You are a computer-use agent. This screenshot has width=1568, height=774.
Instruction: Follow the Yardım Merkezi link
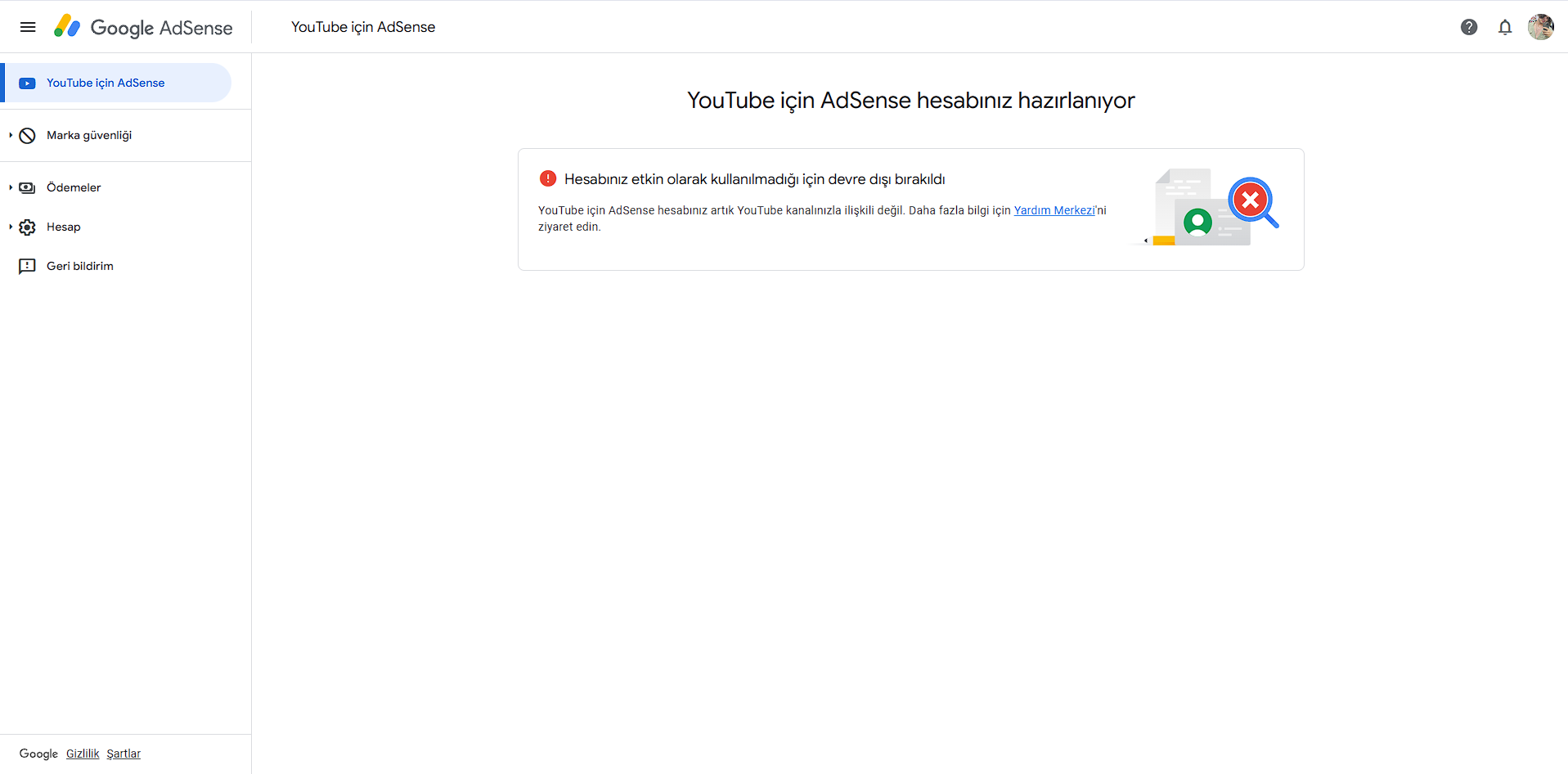(x=1054, y=210)
